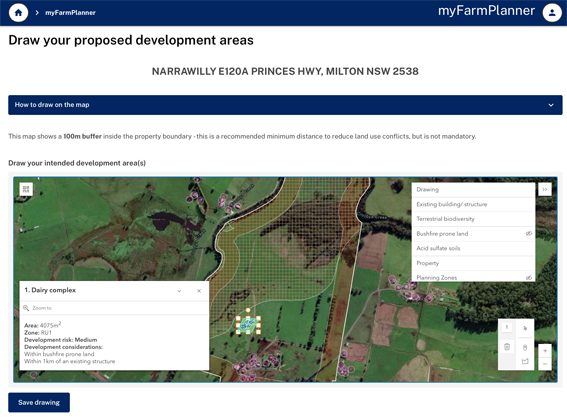This screenshot has height=419, width=567.
Task: Click Zoom to in Dairy popup
Action: click(42, 308)
